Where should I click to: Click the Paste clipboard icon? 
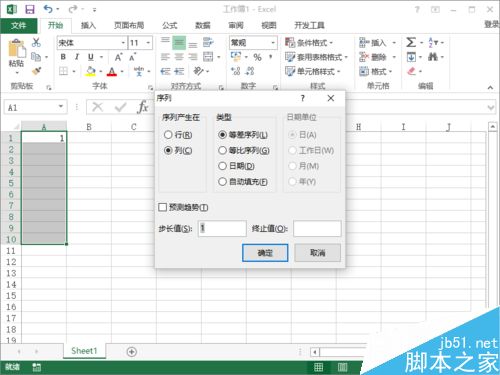coord(16,48)
